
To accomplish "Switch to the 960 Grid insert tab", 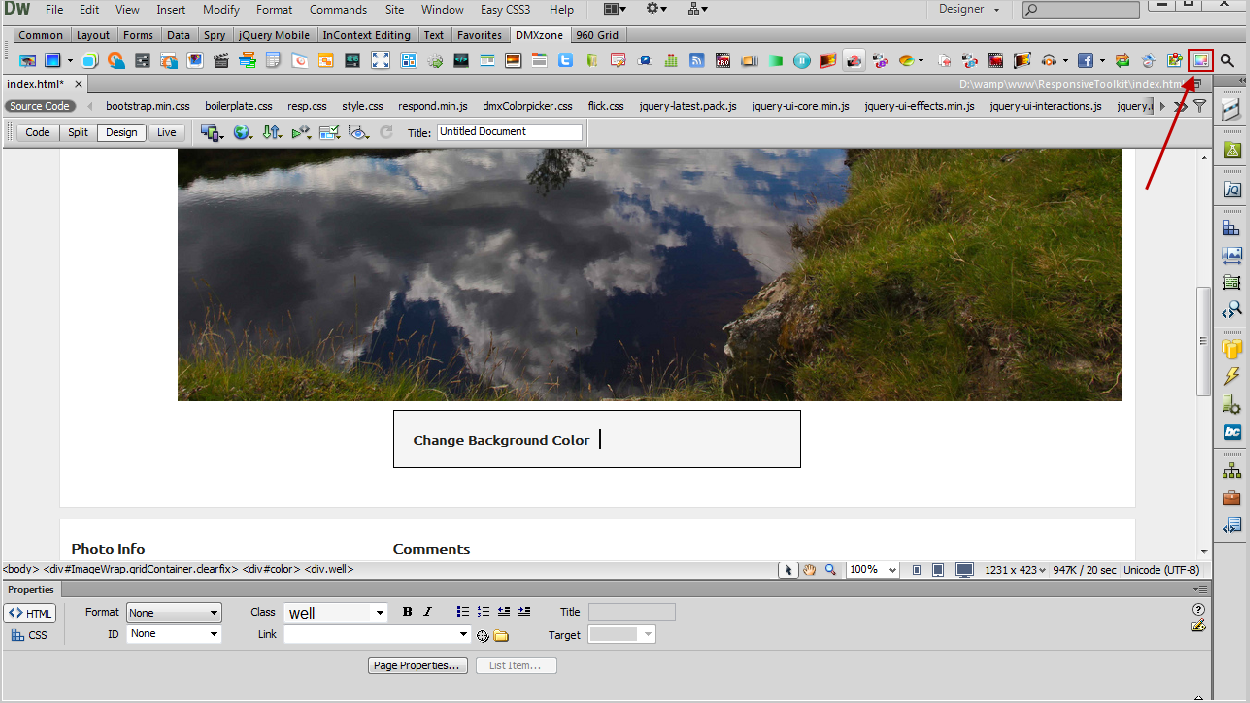I will 597,35.
